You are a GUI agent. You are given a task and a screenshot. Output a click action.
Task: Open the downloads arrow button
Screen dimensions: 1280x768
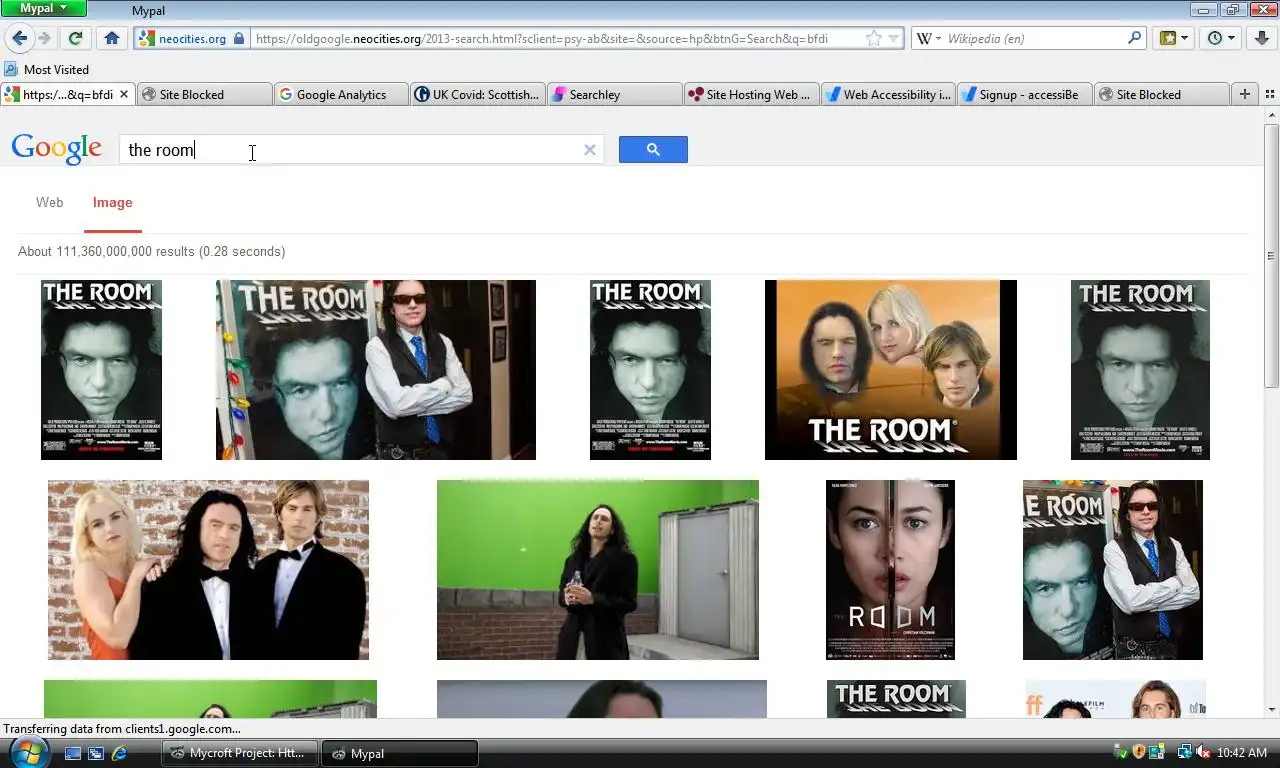tap(1261, 38)
